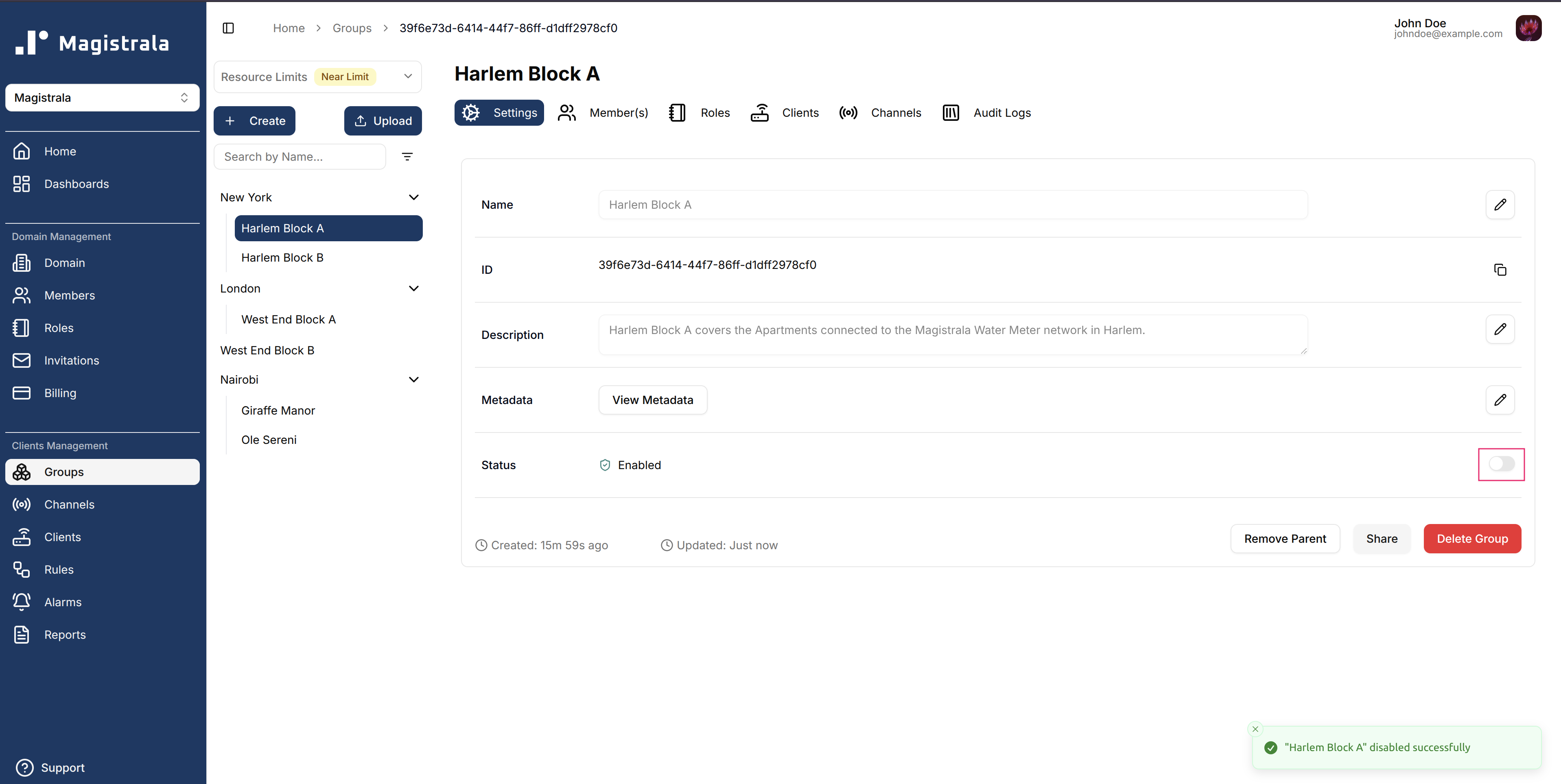Dismiss the success notification toast
The height and width of the screenshot is (784, 1561).
1255,729
